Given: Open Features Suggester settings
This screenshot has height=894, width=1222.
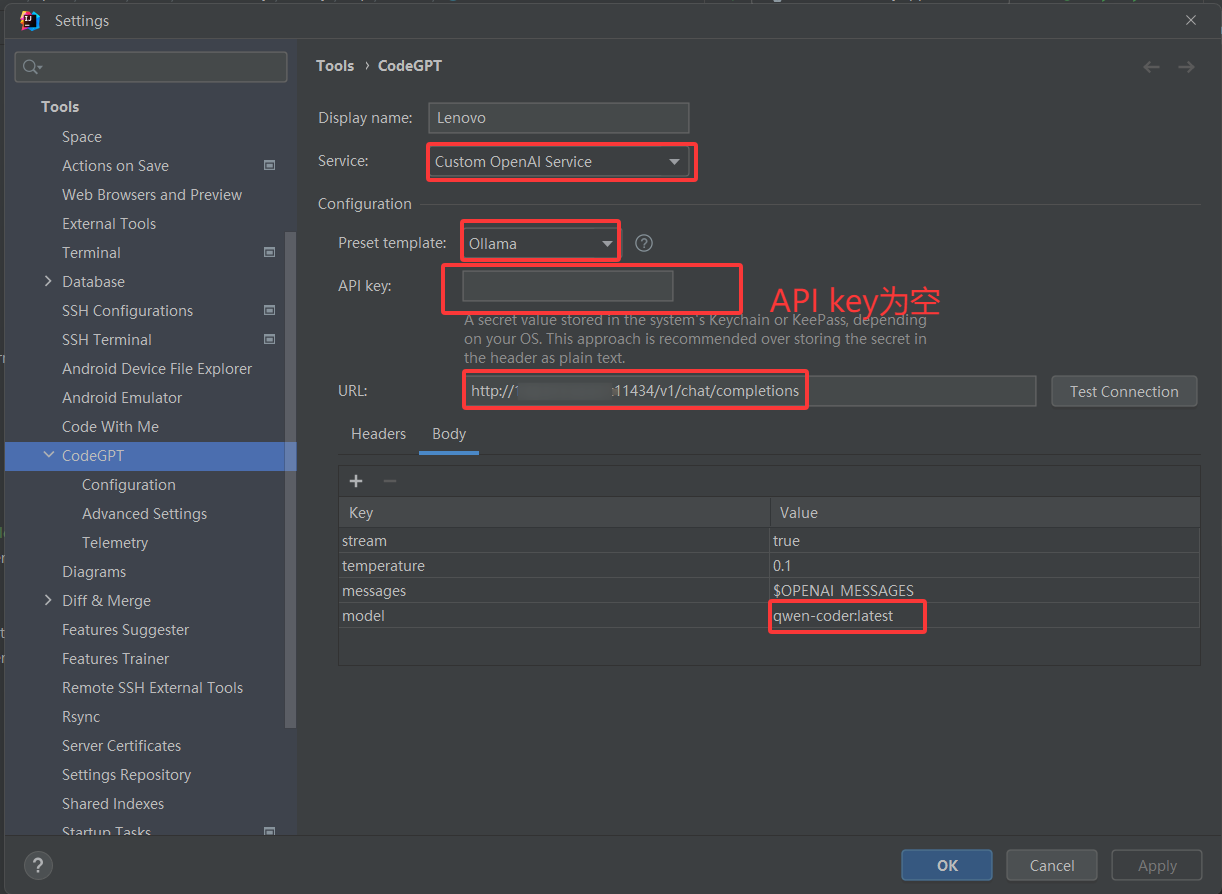Looking at the screenshot, I should tap(125, 629).
